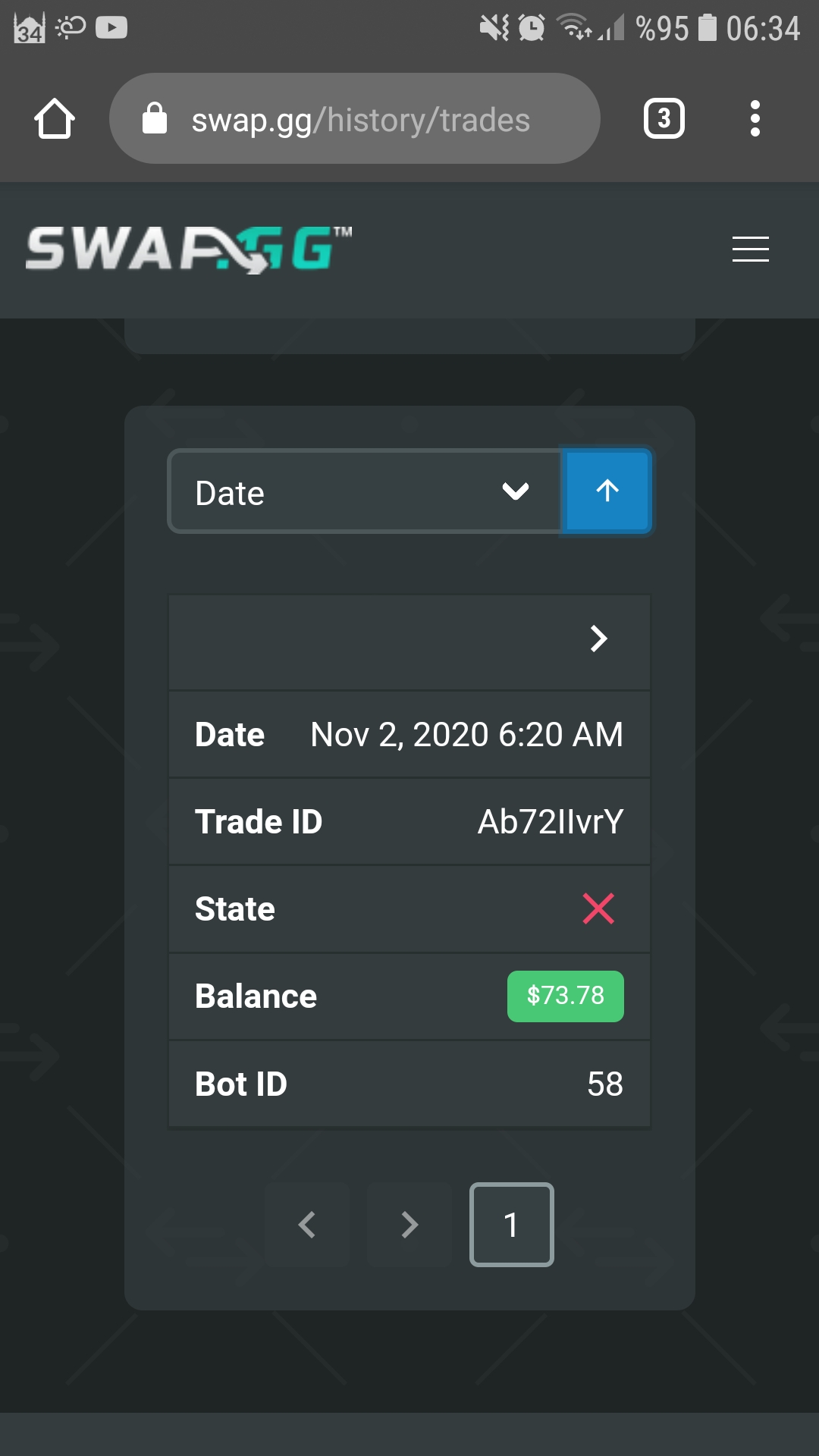Image resolution: width=819 pixels, height=1456 pixels.
Task: Expand the trade entry details chevron
Action: pos(600,640)
